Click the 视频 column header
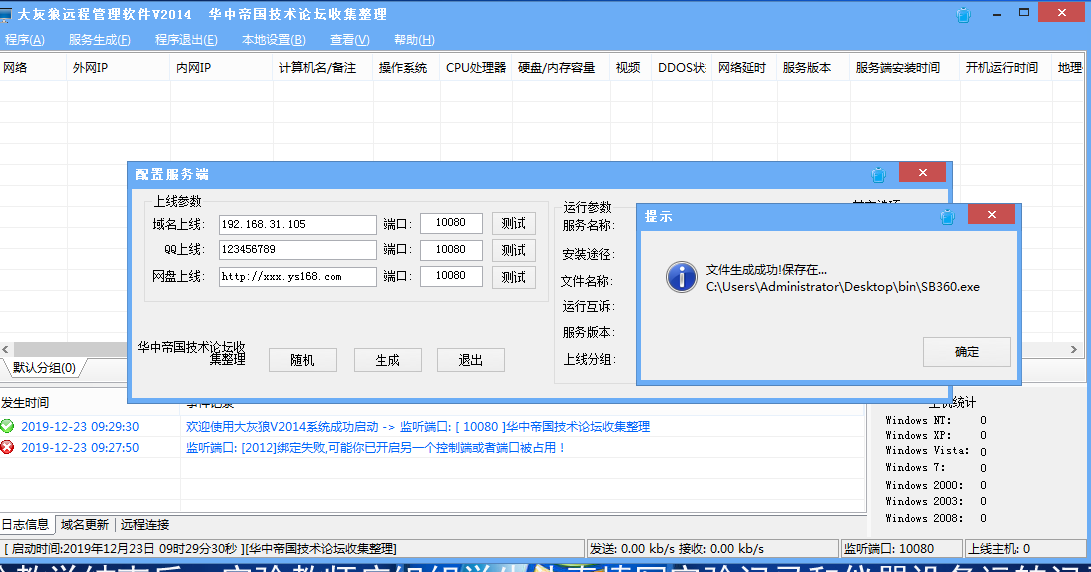The height and width of the screenshot is (572, 1091). click(631, 67)
